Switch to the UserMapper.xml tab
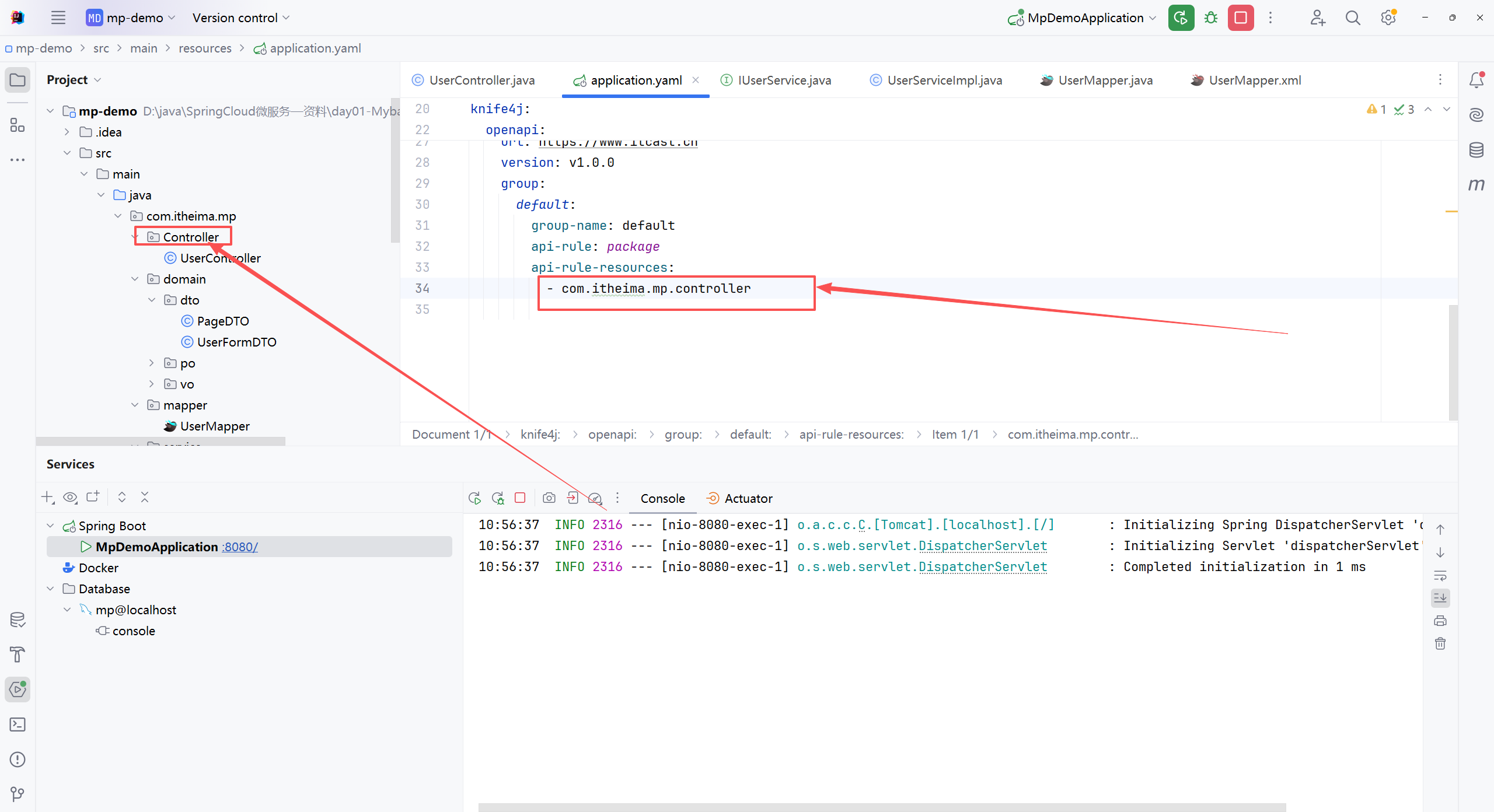 [1254, 80]
